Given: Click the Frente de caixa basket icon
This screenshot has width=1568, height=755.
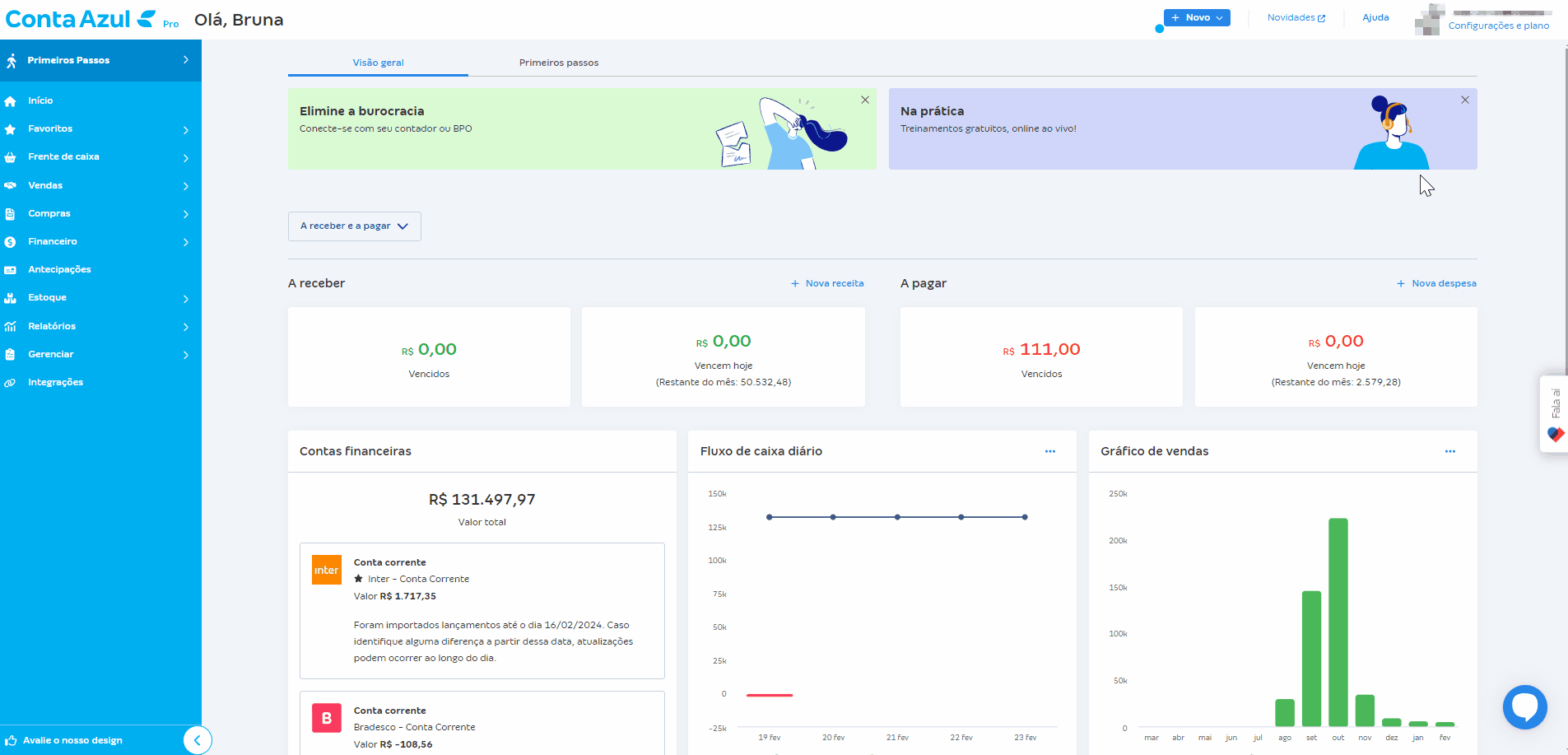Looking at the screenshot, I should 11,157.
